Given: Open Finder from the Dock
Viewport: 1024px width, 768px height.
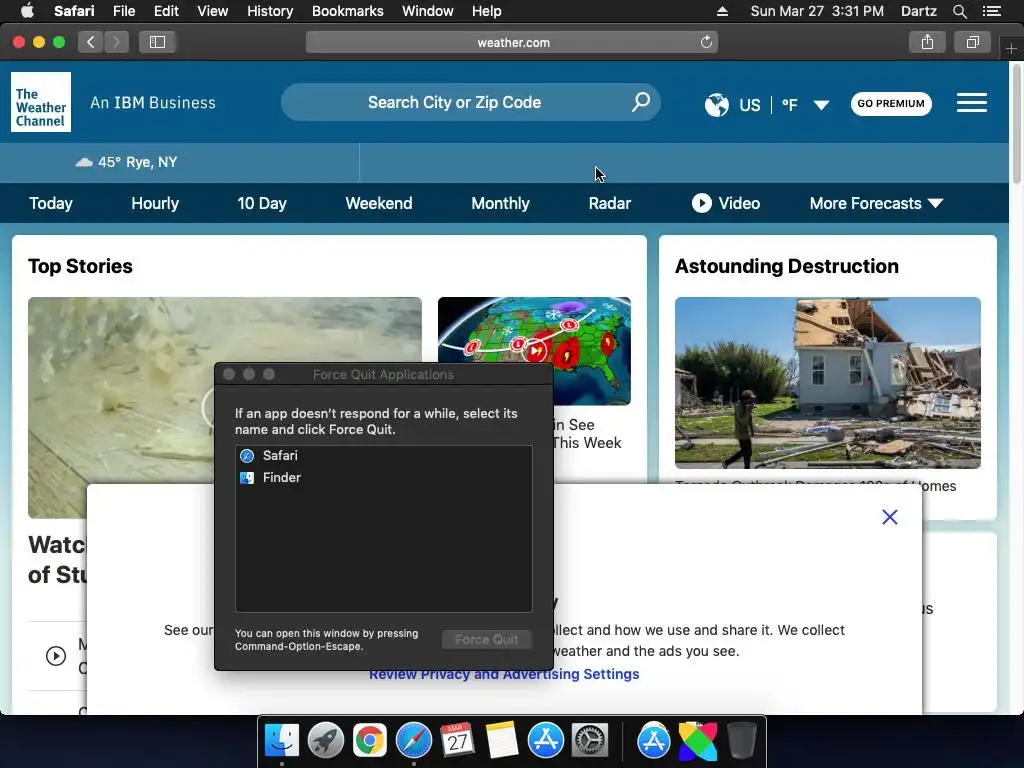Looking at the screenshot, I should click(x=281, y=741).
